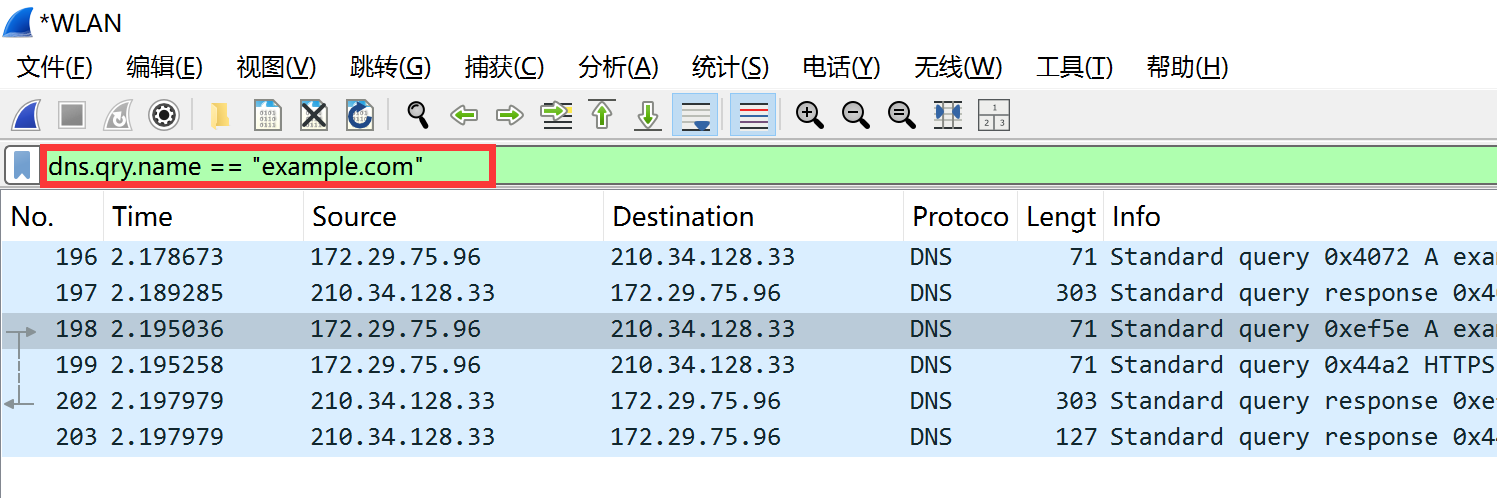1497x498 pixels.
Task: Click the find packet magnifier
Action: click(417, 115)
